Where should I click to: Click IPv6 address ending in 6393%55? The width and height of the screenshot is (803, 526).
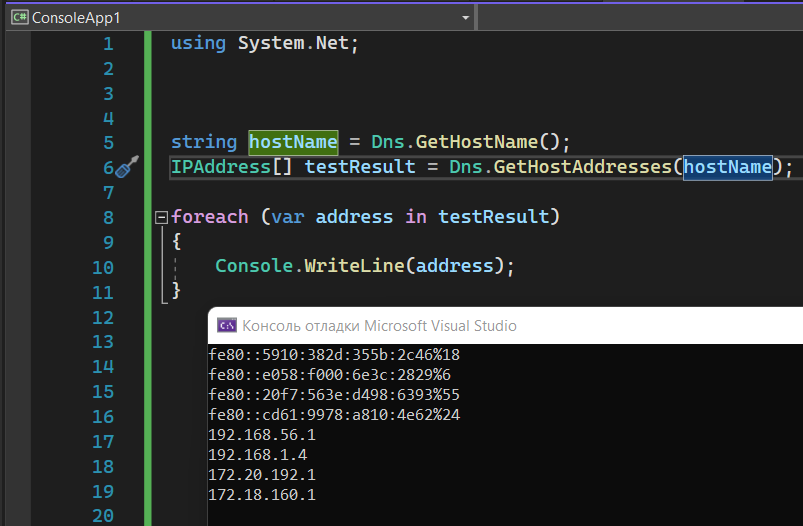[x=334, y=395]
